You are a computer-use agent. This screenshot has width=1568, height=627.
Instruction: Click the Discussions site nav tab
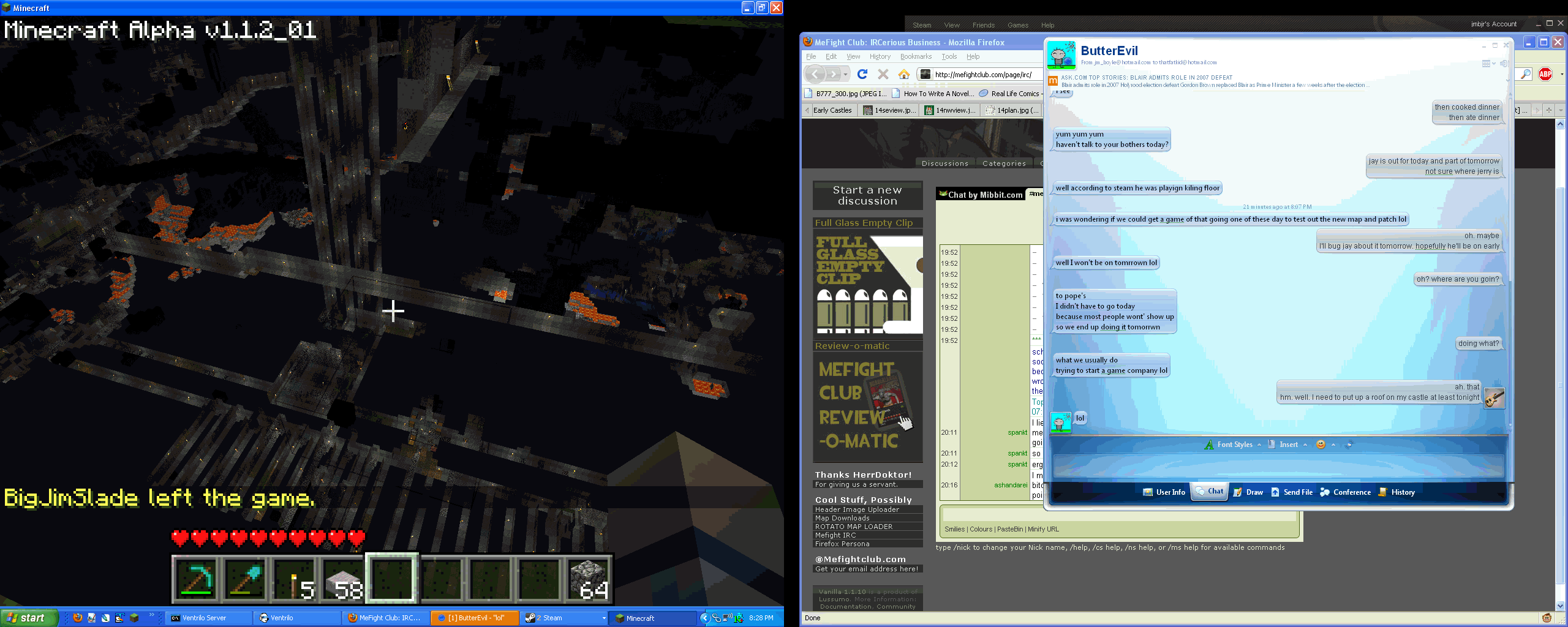pos(944,163)
